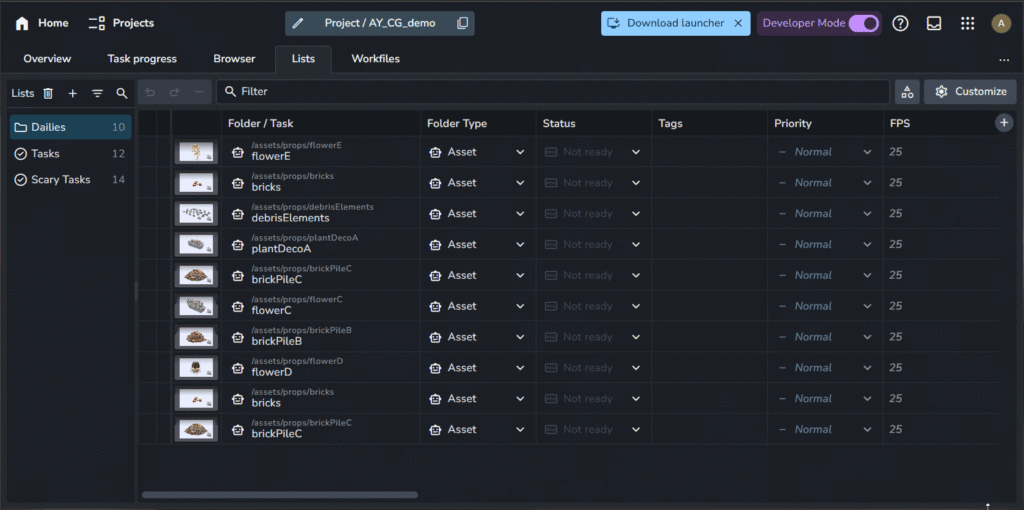
Task: Open the Projects page
Action: coord(121,23)
